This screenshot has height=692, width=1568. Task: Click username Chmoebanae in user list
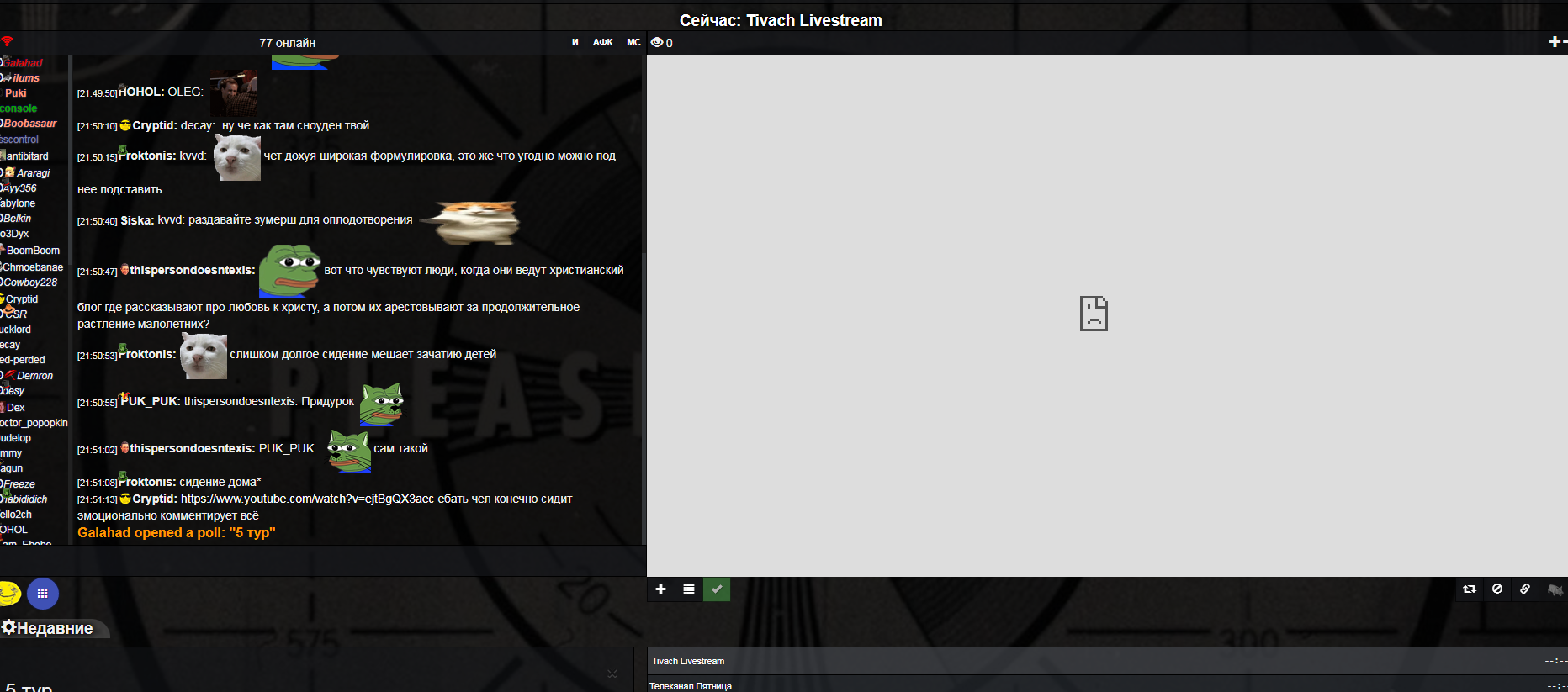pyautogui.click(x=33, y=267)
